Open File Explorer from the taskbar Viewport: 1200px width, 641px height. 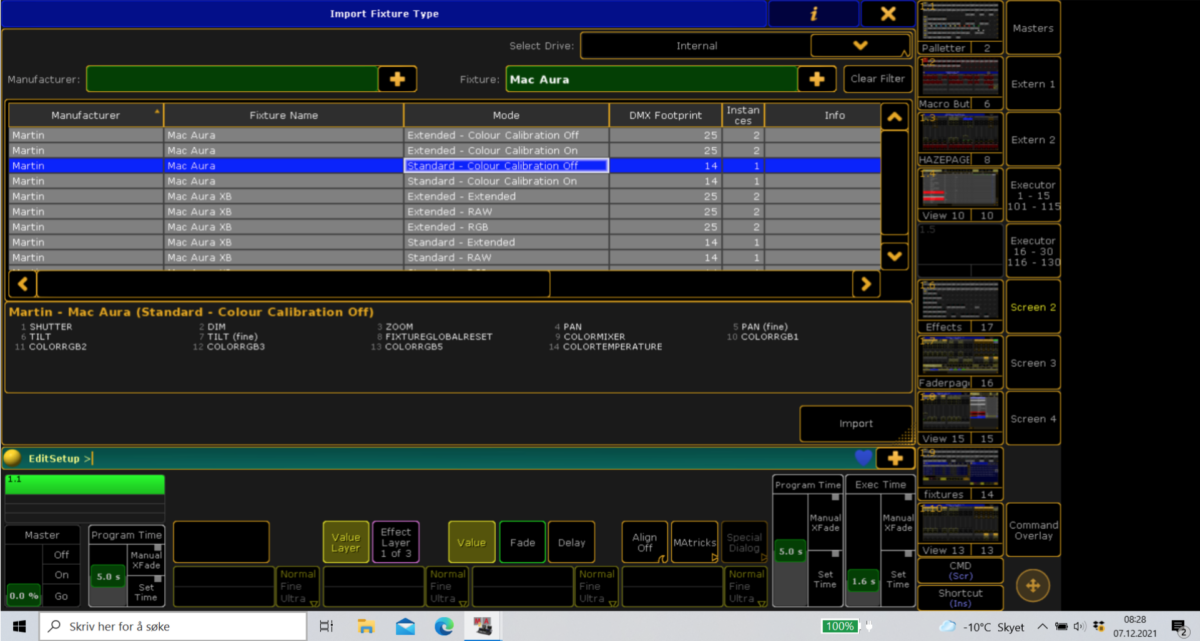point(366,627)
